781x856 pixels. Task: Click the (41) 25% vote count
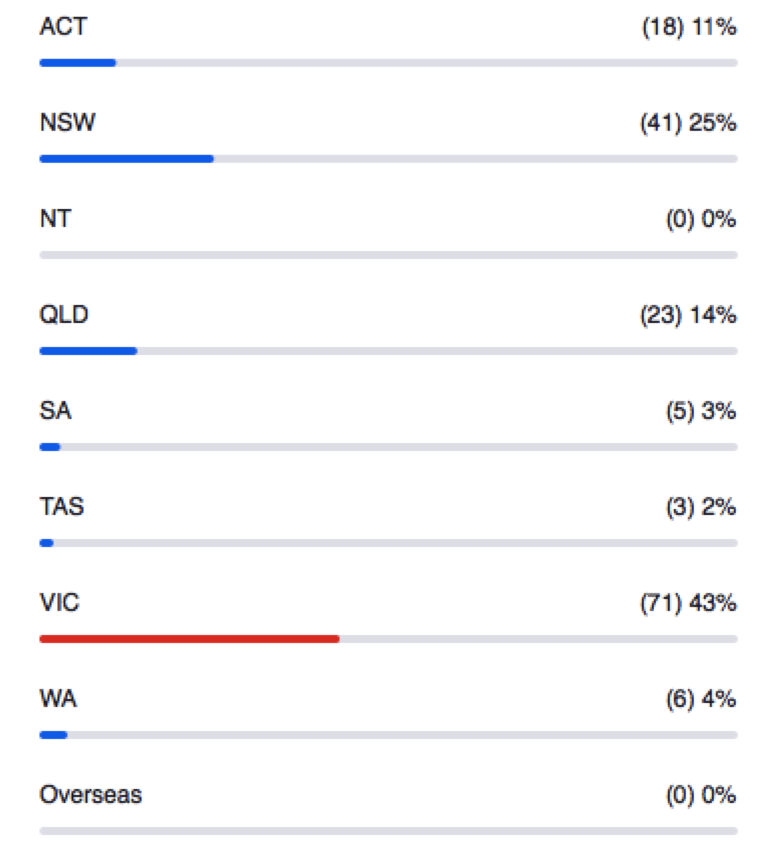688,123
